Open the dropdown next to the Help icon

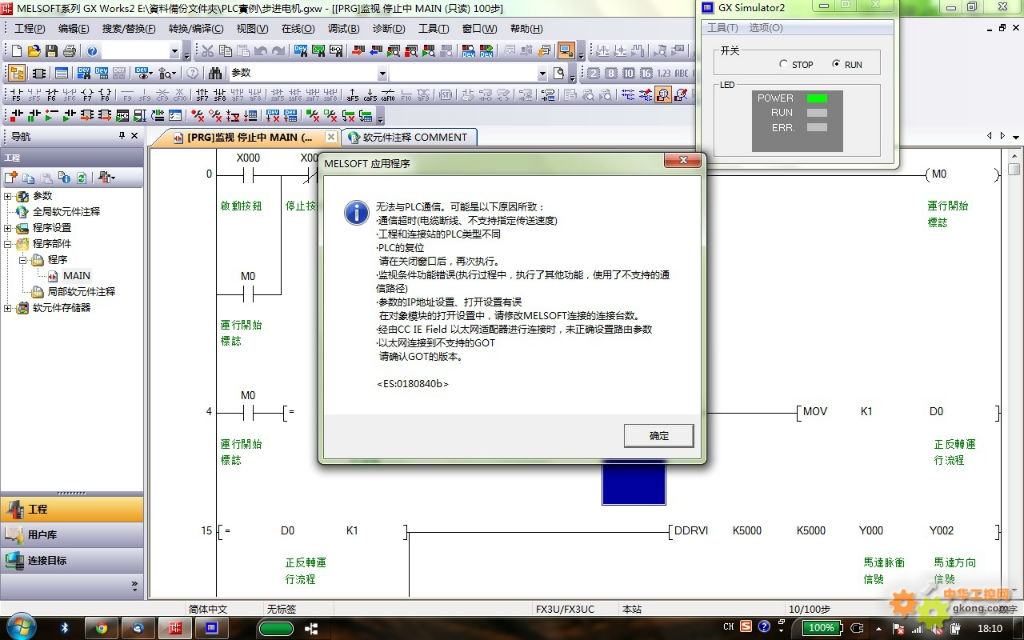pyautogui.click(x=174, y=51)
